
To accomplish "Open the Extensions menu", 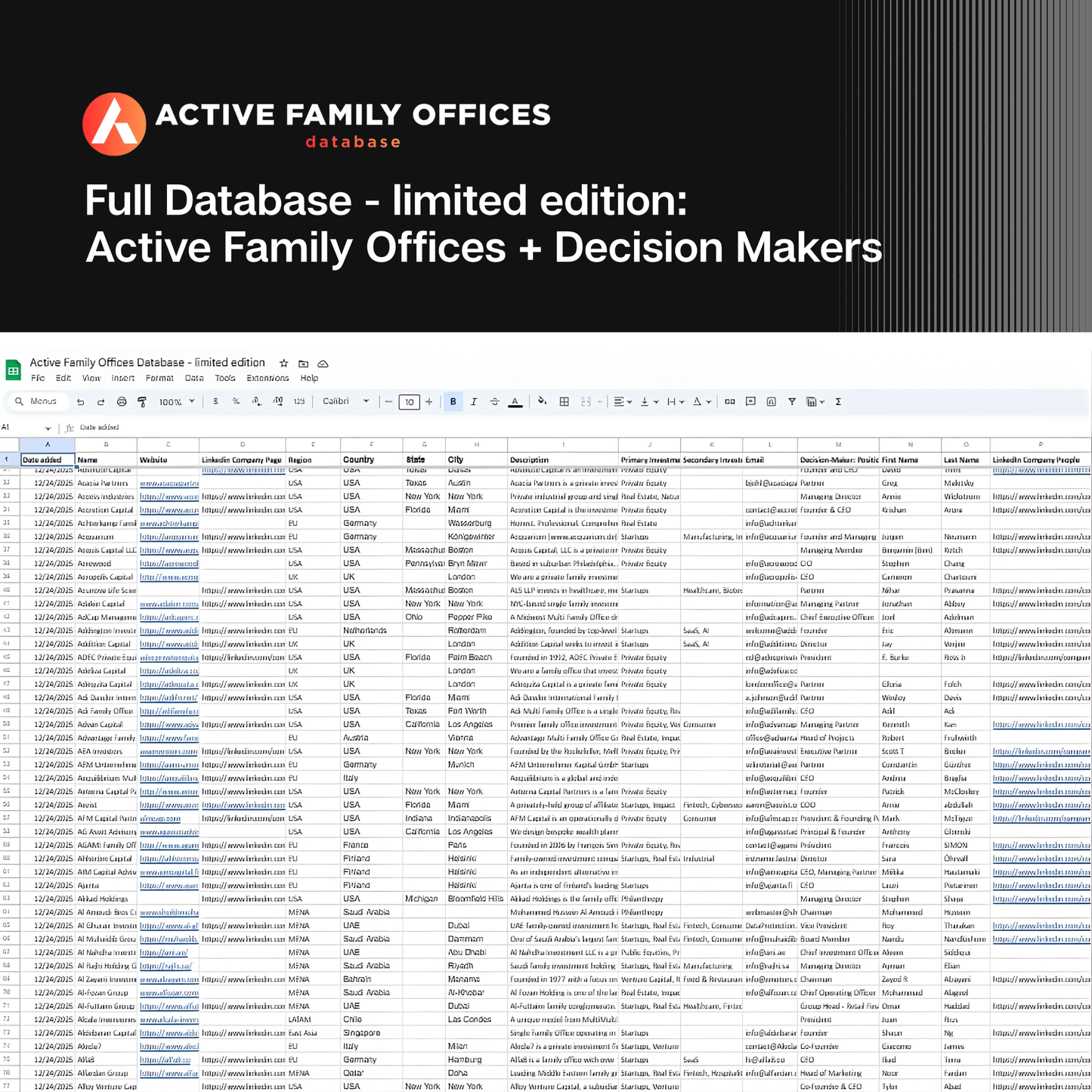I will click(x=268, y=378).
